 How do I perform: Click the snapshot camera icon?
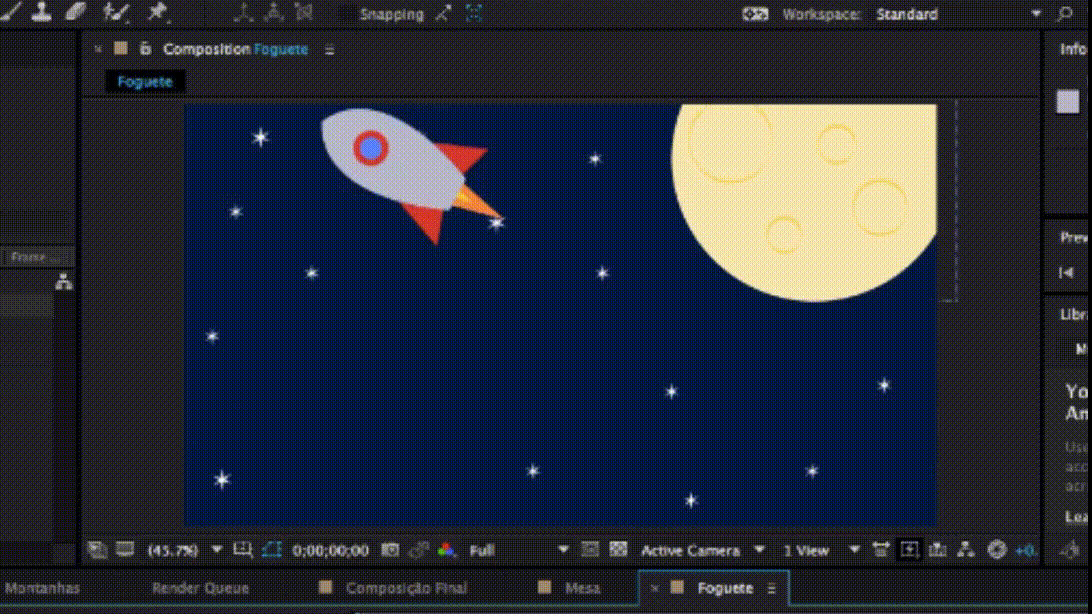(x=391, y=550)
